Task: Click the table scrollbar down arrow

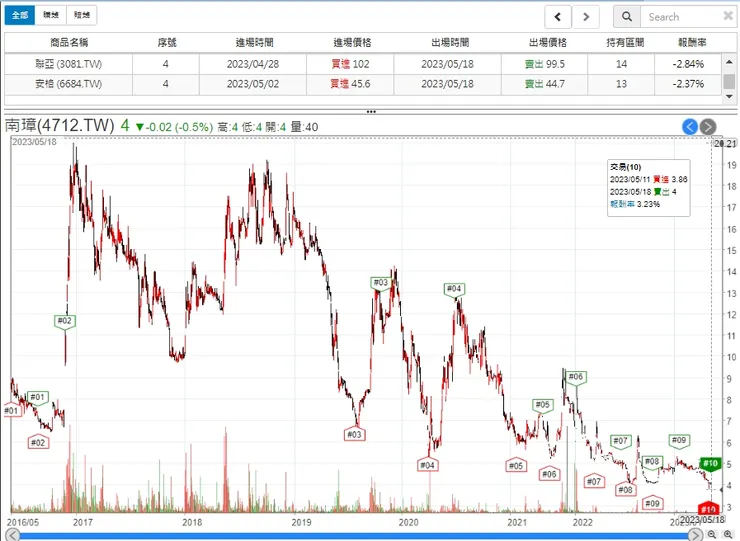Action: click(729, 96)
